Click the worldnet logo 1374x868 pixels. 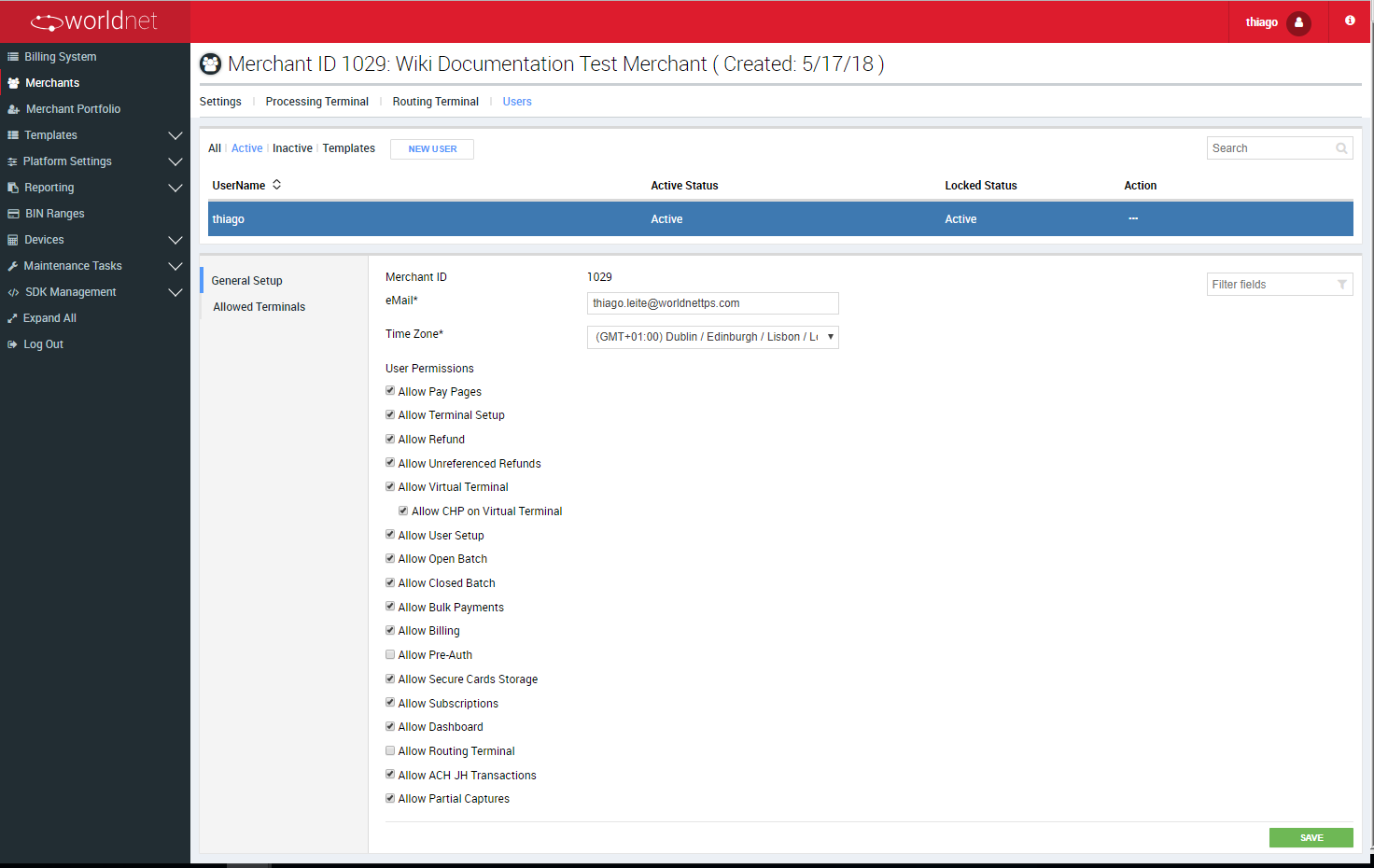(94, 21)
